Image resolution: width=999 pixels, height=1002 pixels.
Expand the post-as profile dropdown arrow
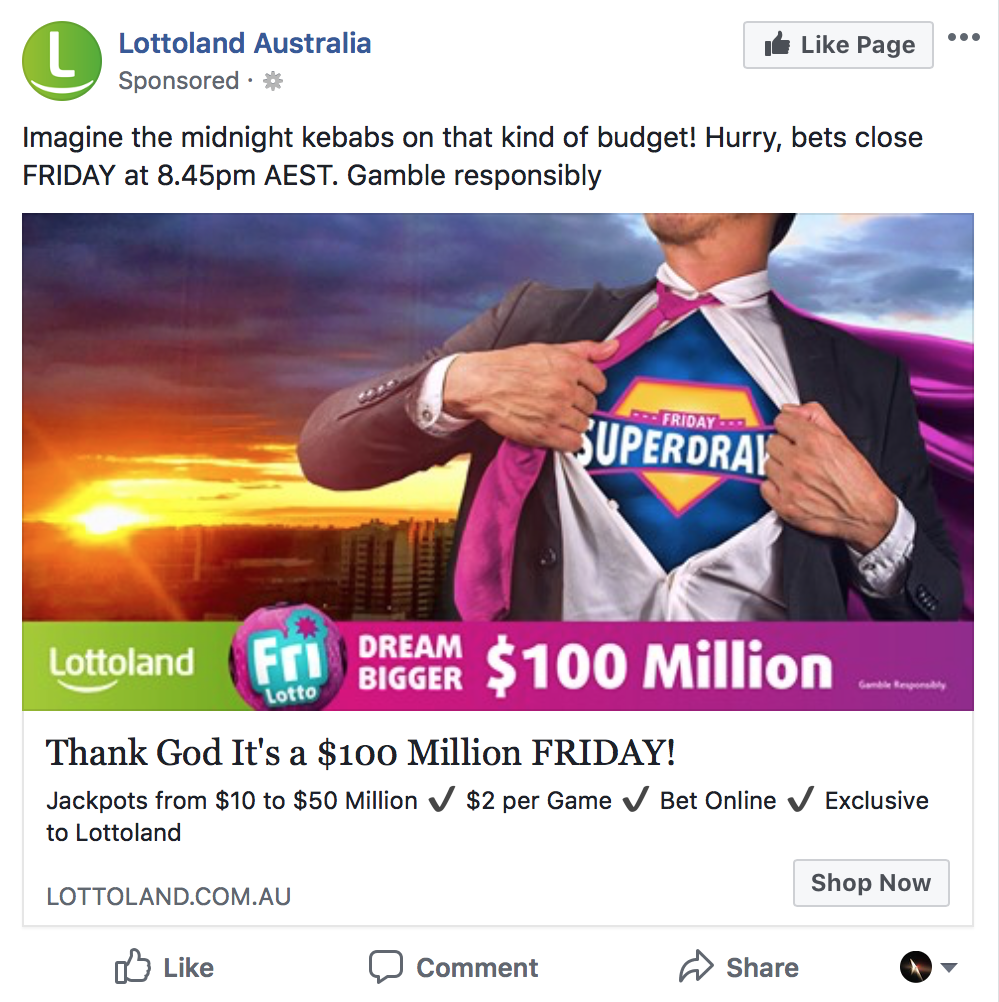pyautogui.click(x=949, y=968)
